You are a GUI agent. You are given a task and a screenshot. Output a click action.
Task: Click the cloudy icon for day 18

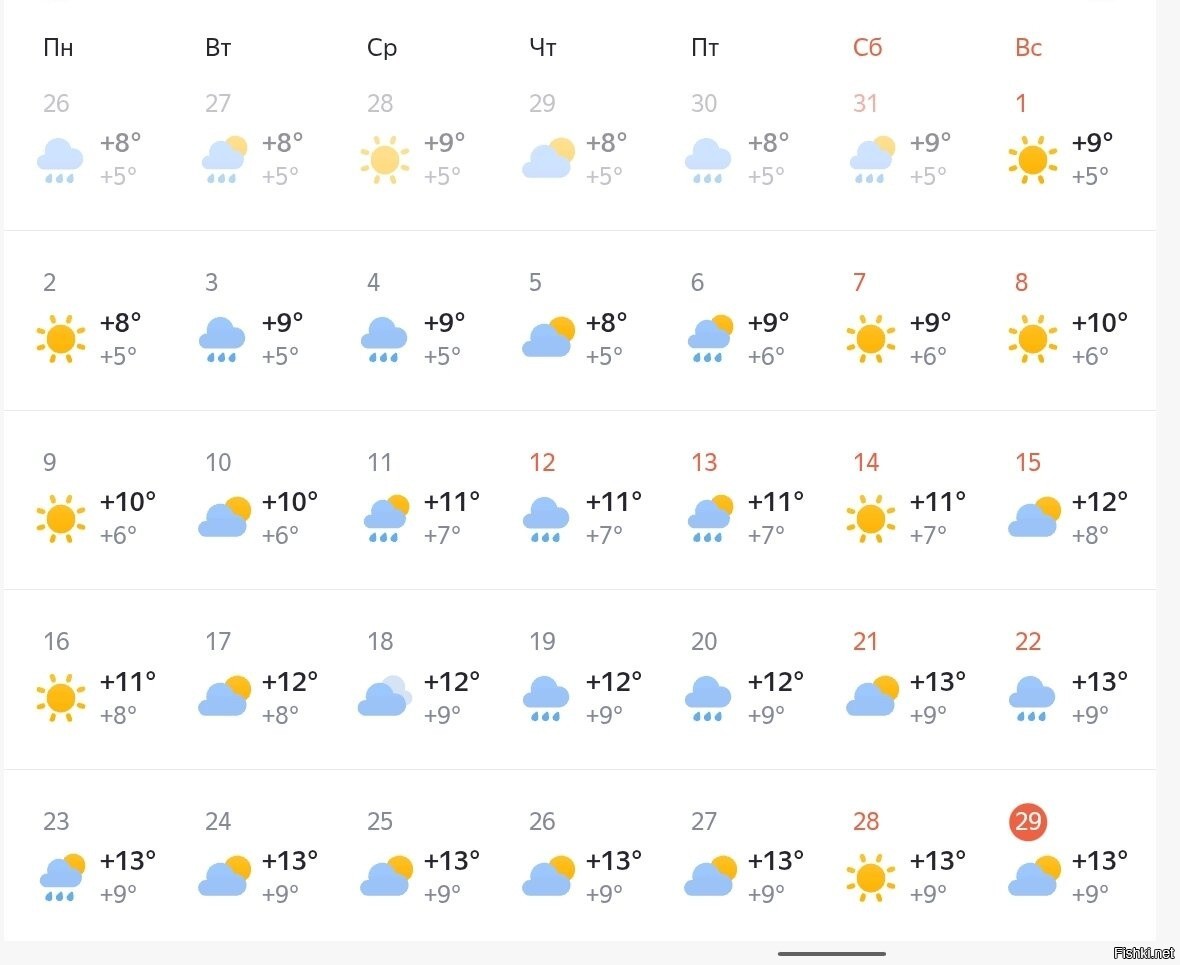pos(385,696)
